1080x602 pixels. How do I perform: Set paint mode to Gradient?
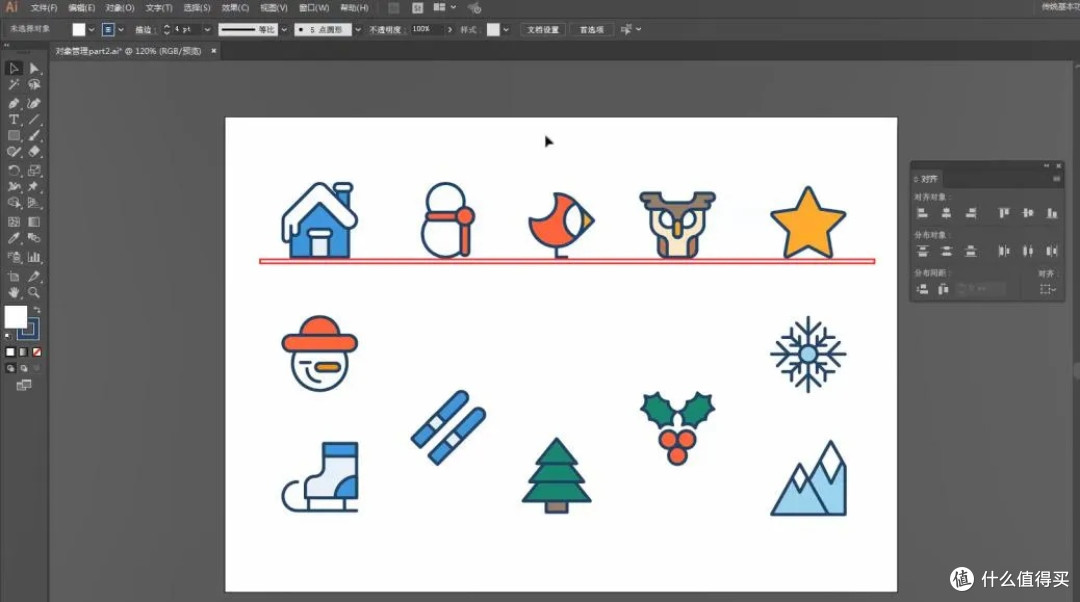click(23, 352)
